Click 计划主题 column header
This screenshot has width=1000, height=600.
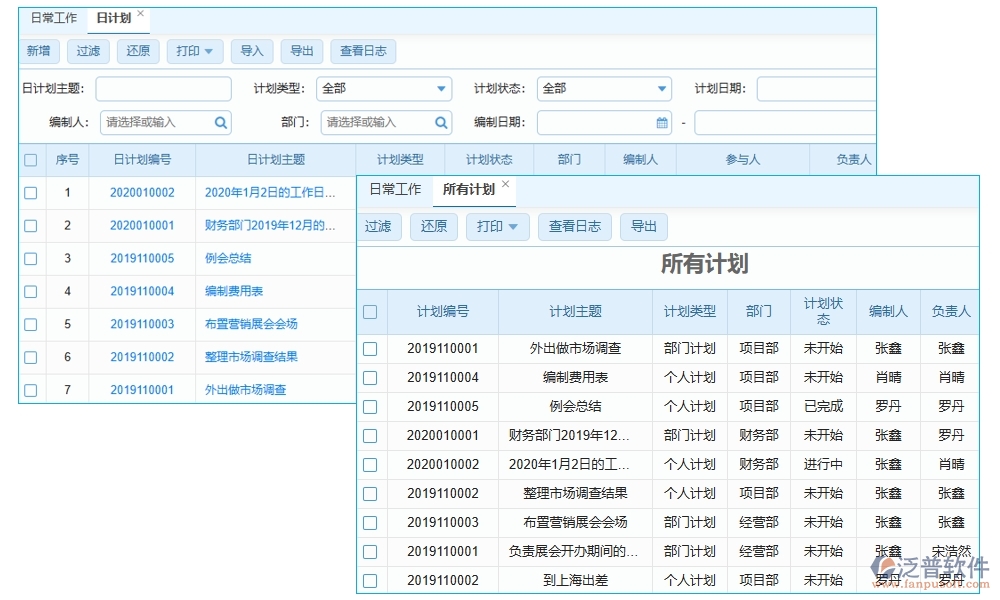[575, 312]
